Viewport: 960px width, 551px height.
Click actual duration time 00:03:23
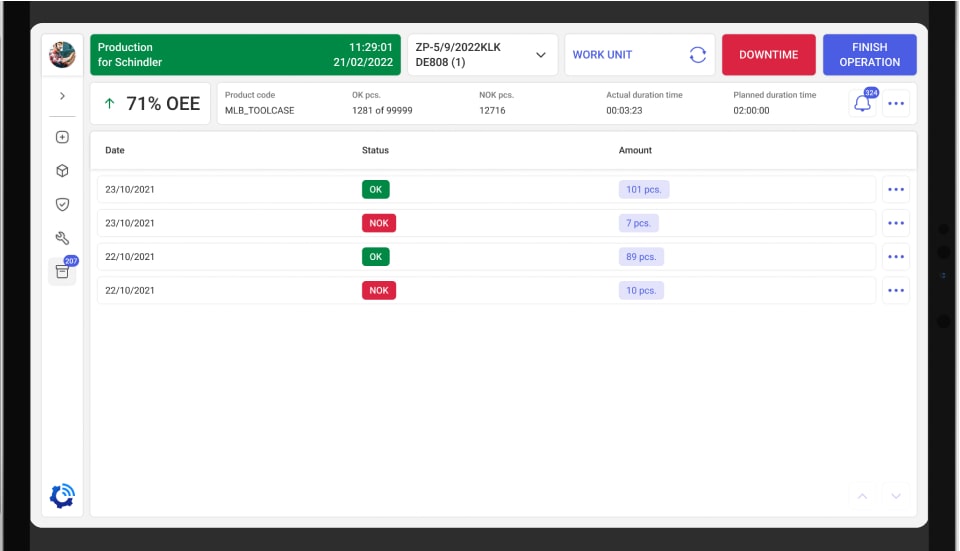click(x=624, y=110)
